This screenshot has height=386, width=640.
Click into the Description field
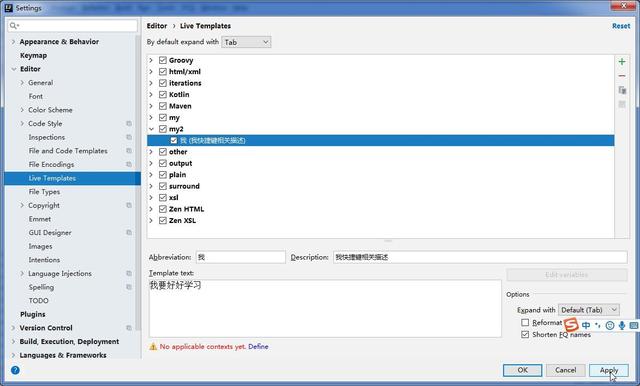pos(480,257)
